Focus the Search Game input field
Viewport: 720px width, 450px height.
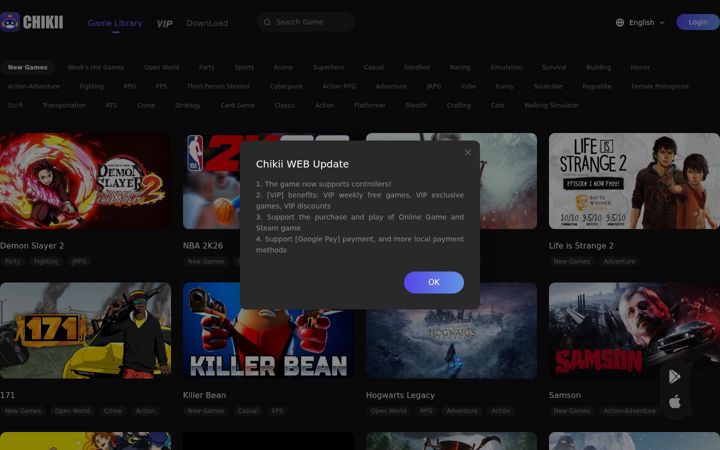coord(306,22)
